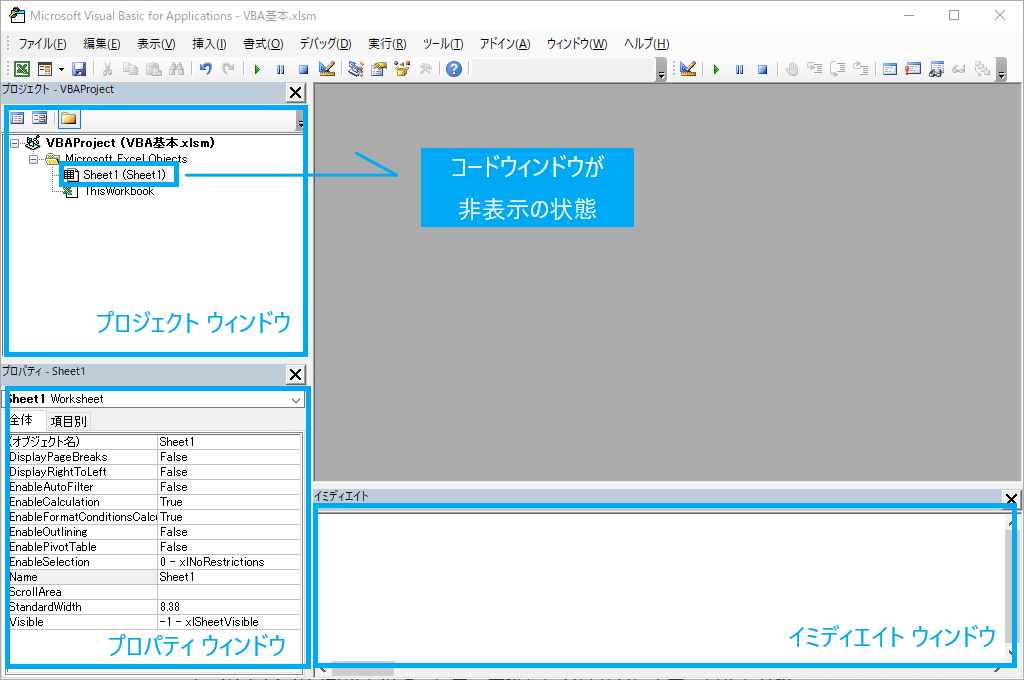Save the VBA基本.xlsm project

click(79, 69)
